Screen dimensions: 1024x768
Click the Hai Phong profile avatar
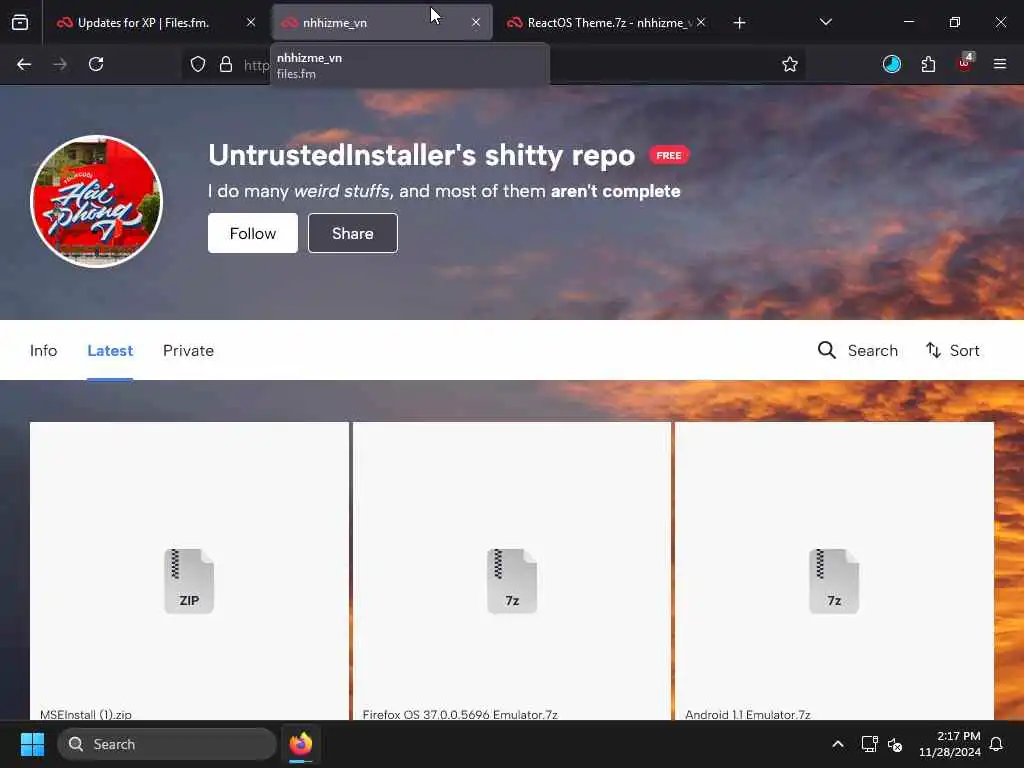97,201
